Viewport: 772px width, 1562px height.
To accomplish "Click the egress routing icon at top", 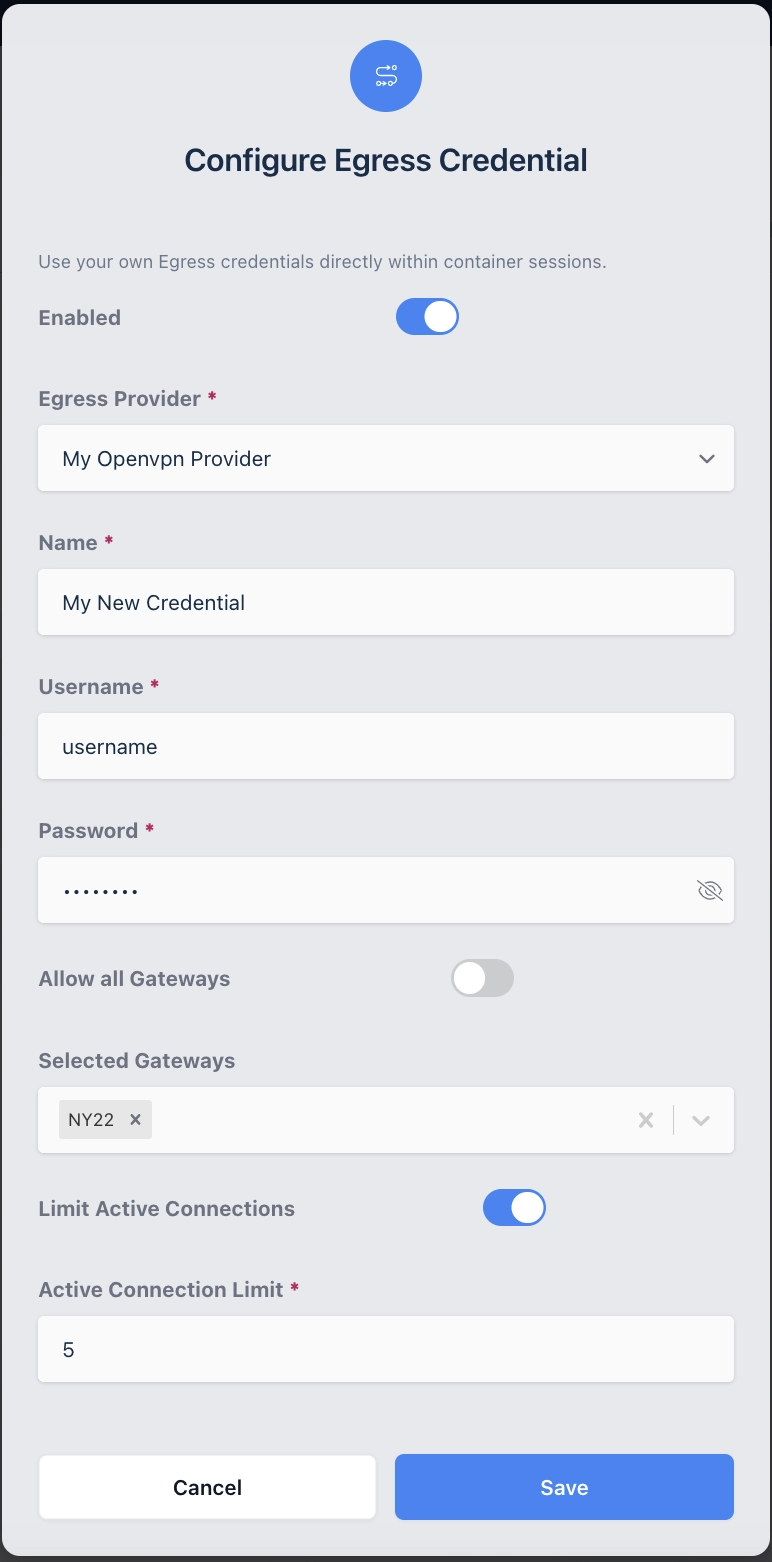I will tap(386, 76).
